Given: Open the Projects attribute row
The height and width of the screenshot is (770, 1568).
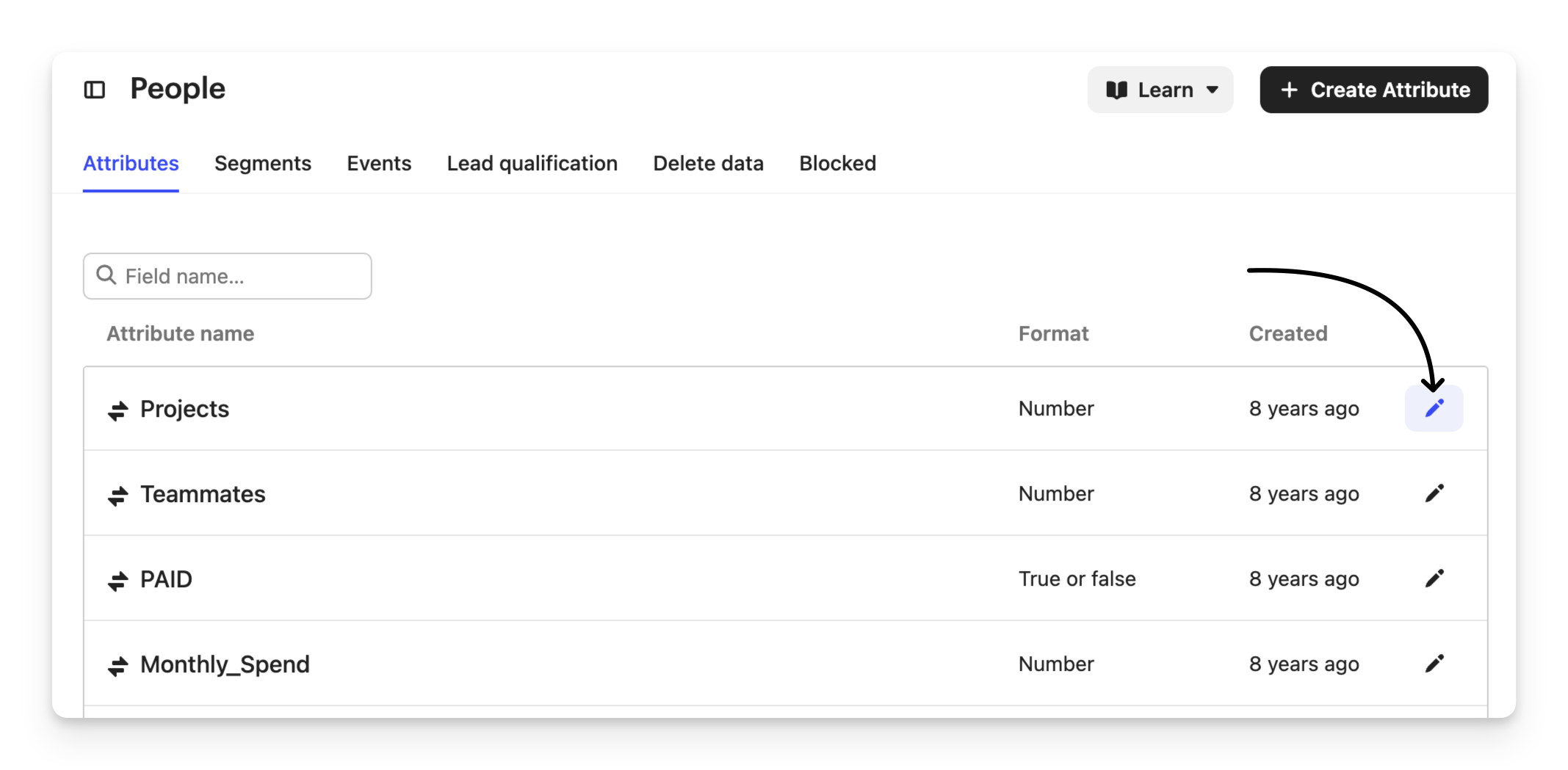Looking at the screenshot, I should [185, 409].
